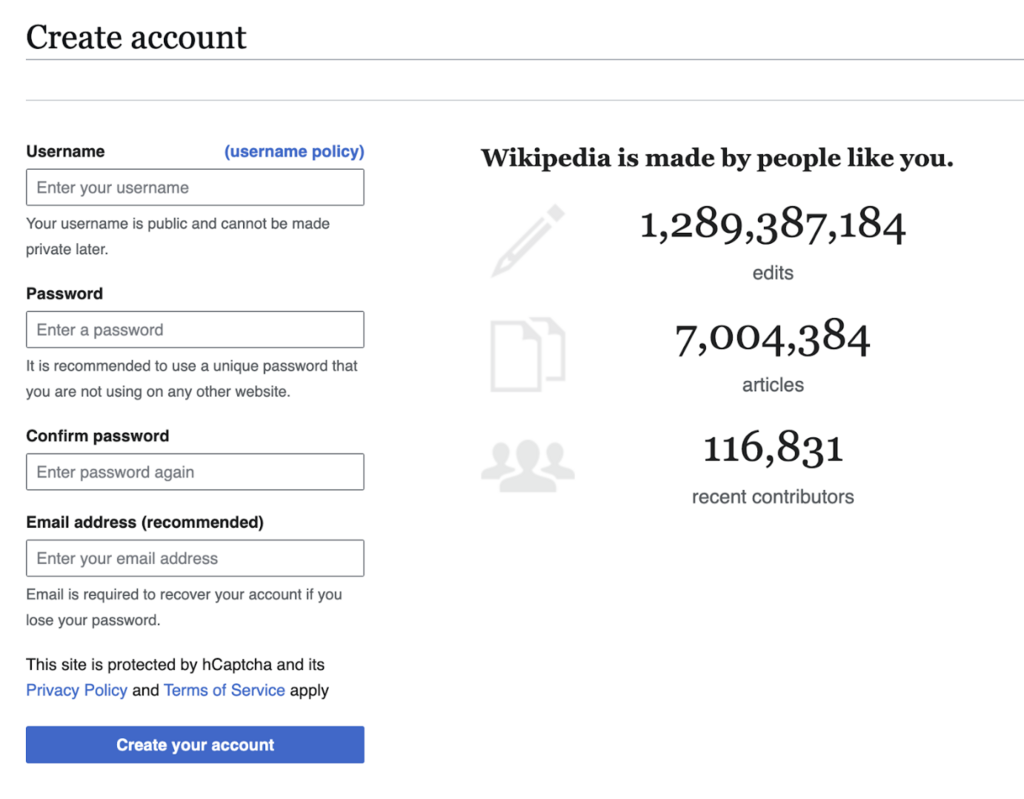Select the Password input field
Screen dimensions: 1024x799
tap(195, 330)
